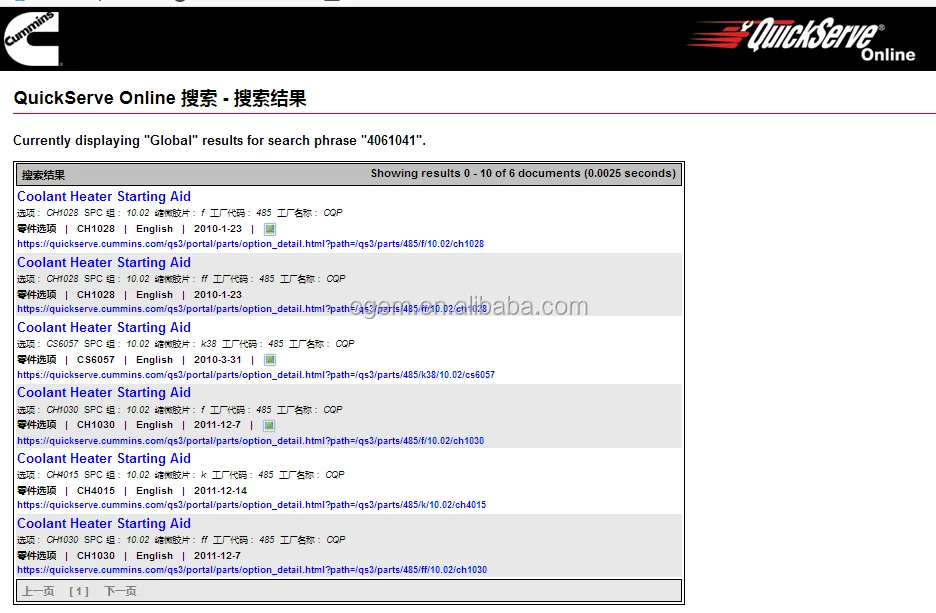Open the last Coolant Heater Starting Aid title above ff/10.02/ch1030 URL
This screenshot has width=936, height=613.
pos(104,523)
